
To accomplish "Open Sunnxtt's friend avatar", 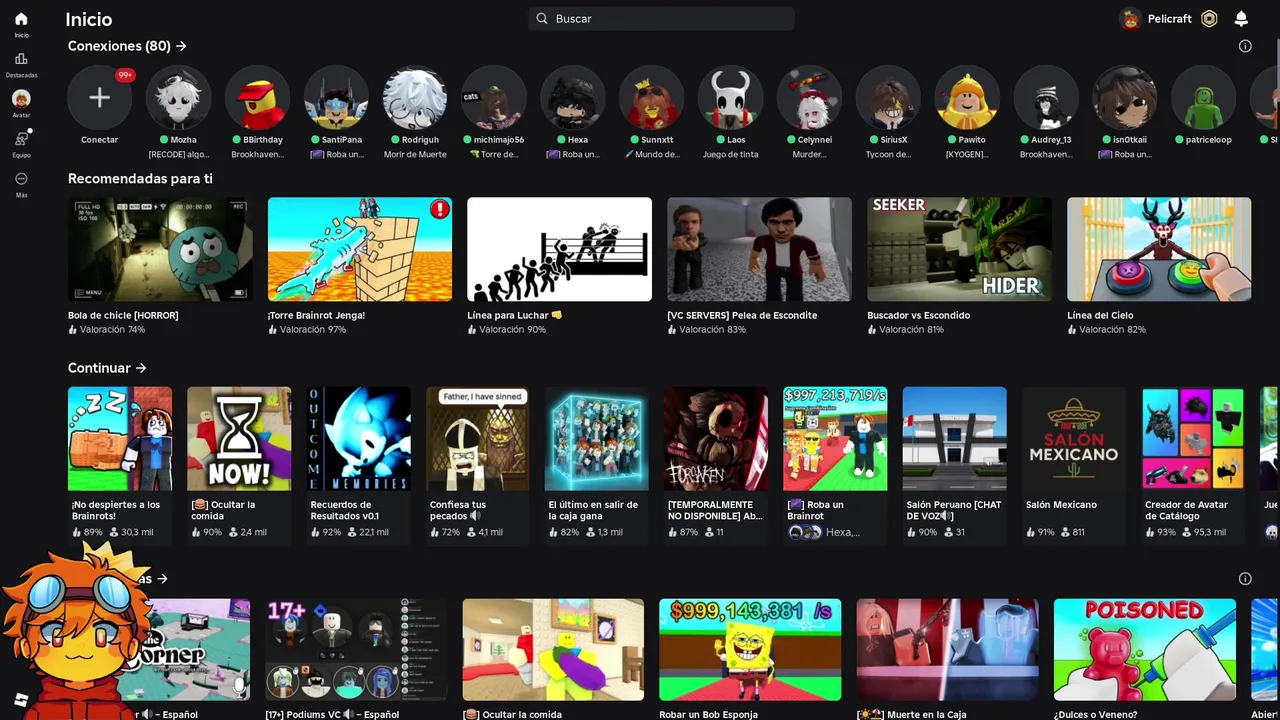I will [x=652, y=97].
